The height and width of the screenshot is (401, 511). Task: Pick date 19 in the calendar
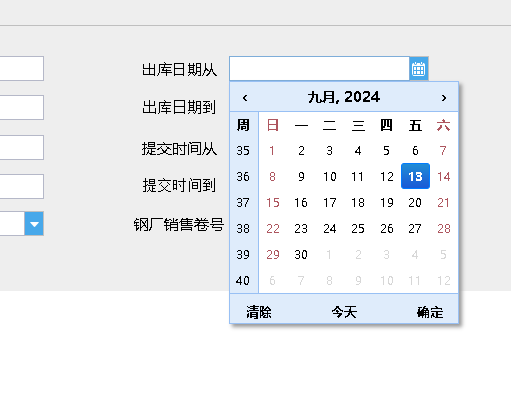[x=386, y=202]
